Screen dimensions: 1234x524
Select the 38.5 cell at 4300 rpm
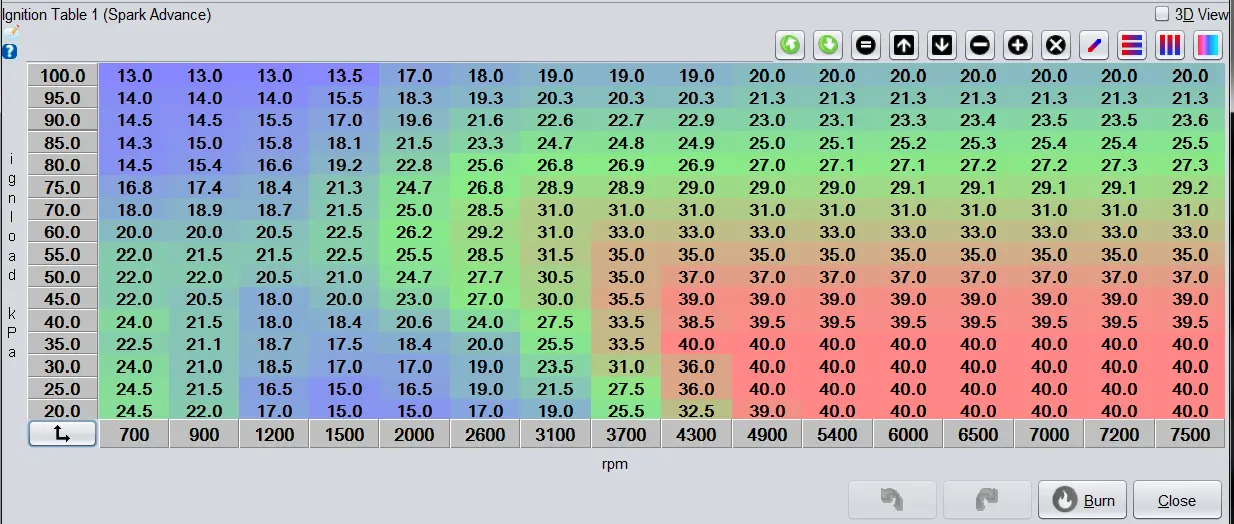click(697, 322)
